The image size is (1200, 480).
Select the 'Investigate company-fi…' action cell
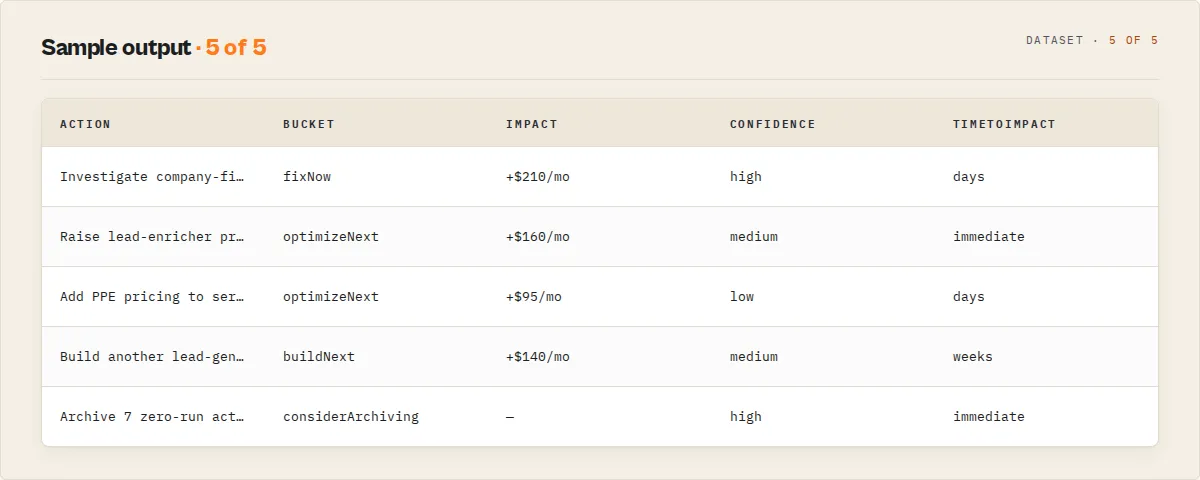click(152, 177)
